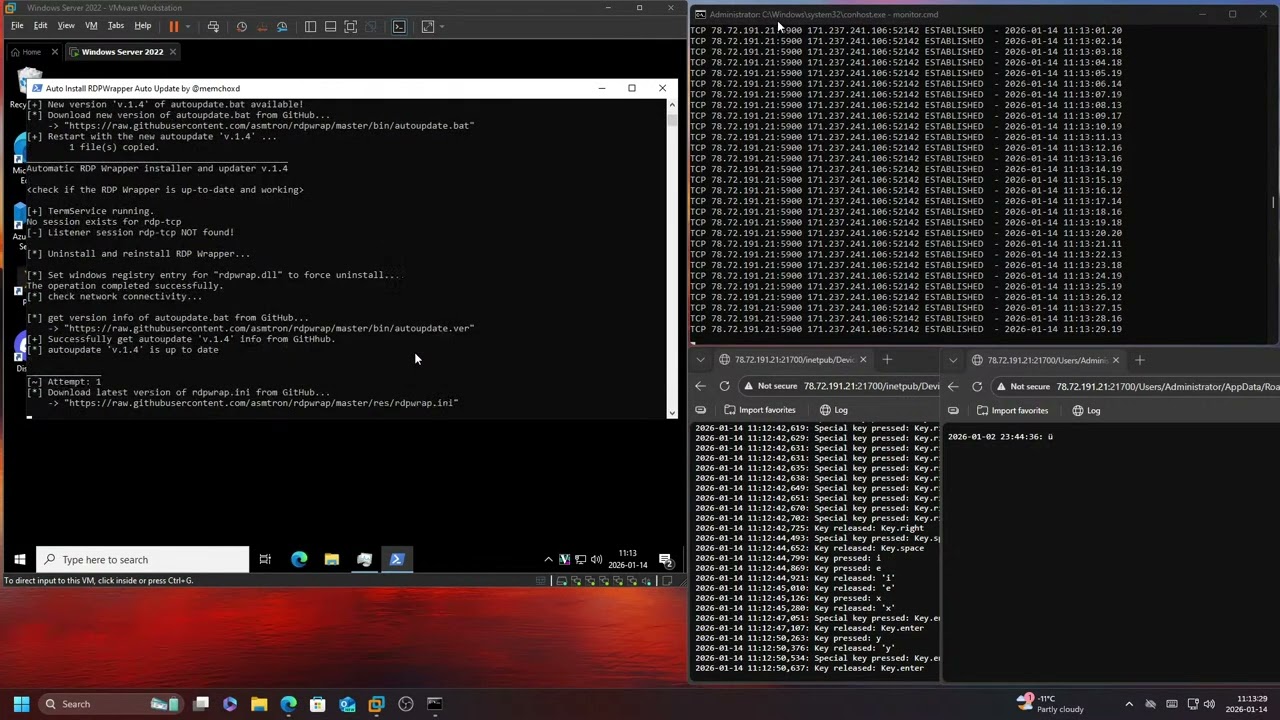
Task: Click monitor.cmd console vertical scrollbar thumb
Action: point(1273,203)
